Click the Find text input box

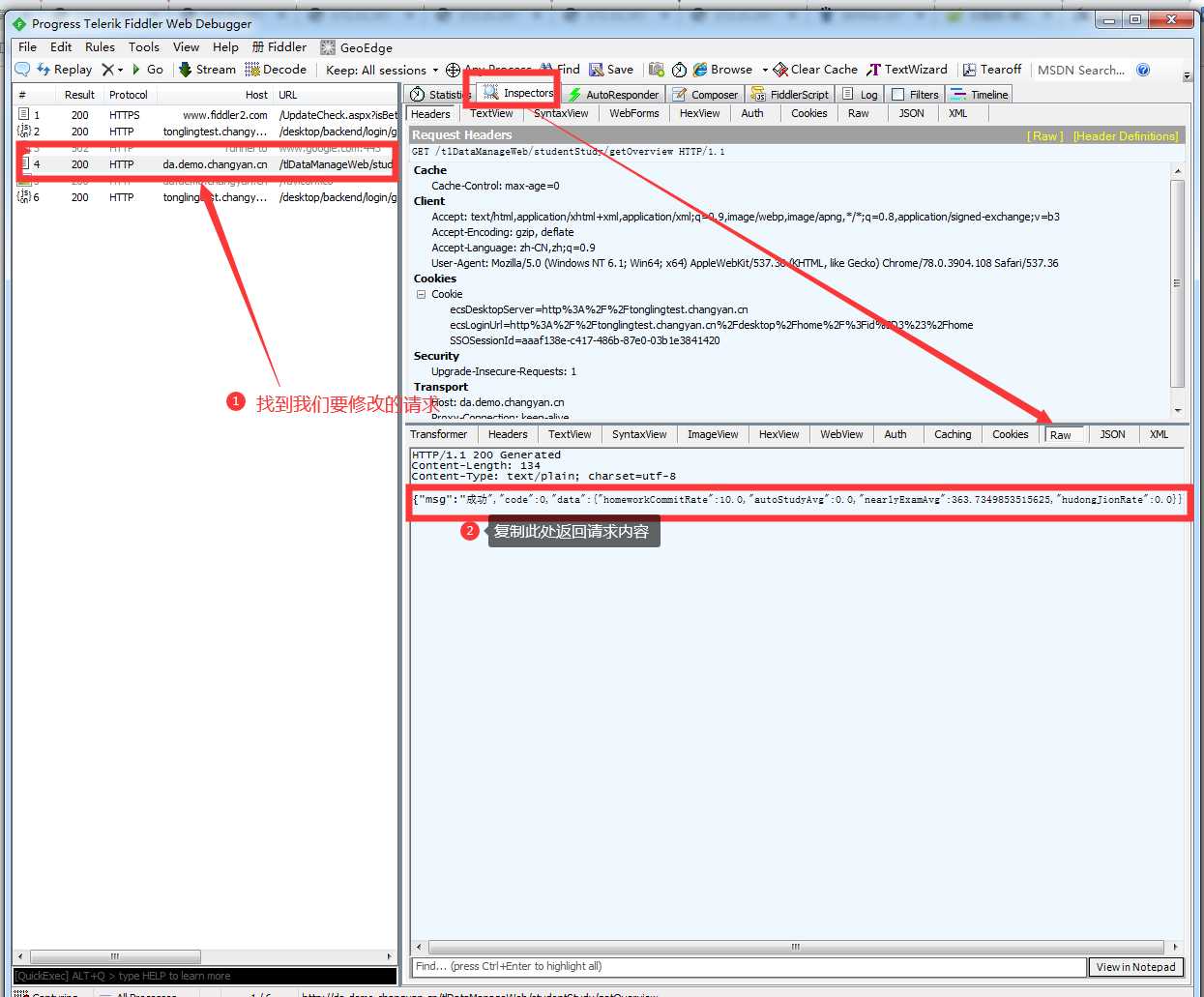(x=749, y=966)
